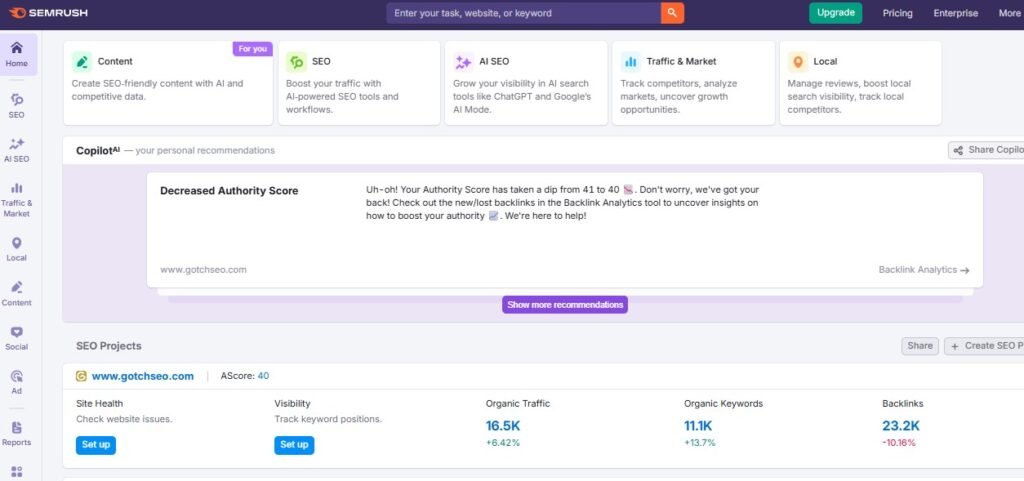The width and height of the screenshot is (1024, 481).
Task: Open the Enterprise menu item
Action: coord(956,13)
